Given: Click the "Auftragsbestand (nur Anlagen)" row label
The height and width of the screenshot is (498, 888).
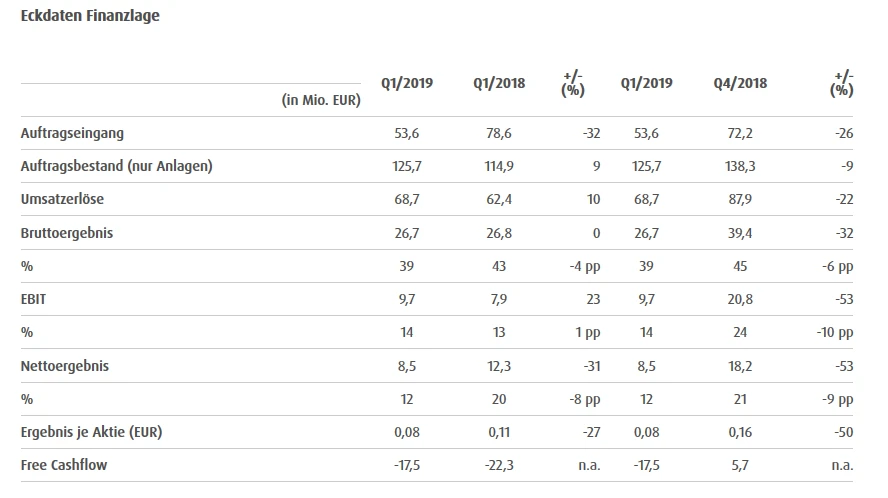Looking at the screenshot, I should 117,166.
